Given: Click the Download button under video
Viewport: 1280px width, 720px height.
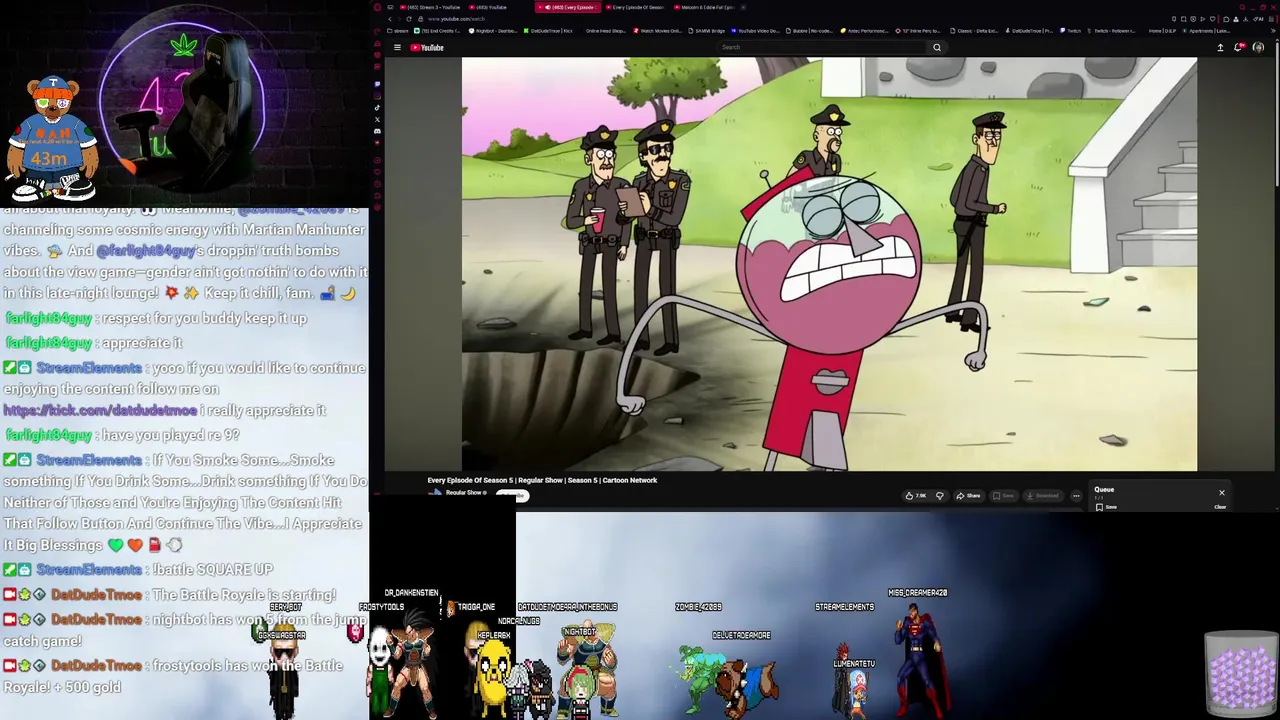Looking at the screenshot, I should (1041, 496).
